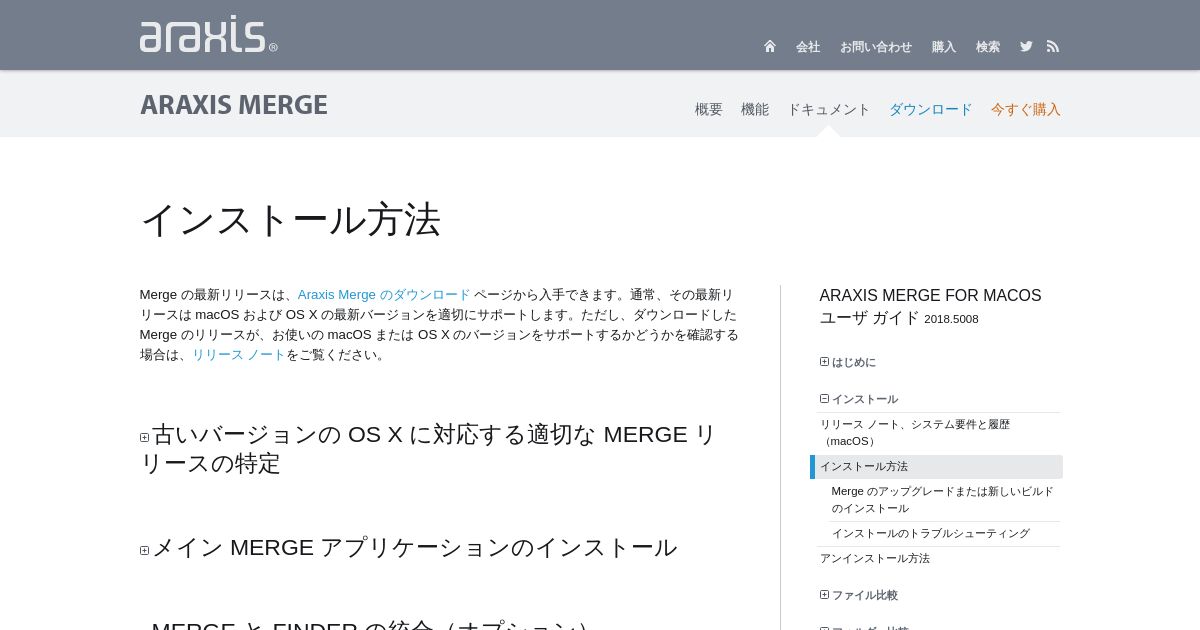Open 検索 in top navigation

pyautogui.click(x=988, y=47)
